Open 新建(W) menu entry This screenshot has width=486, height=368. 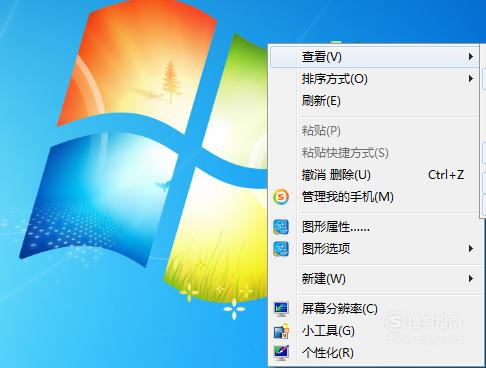(375, 278)
